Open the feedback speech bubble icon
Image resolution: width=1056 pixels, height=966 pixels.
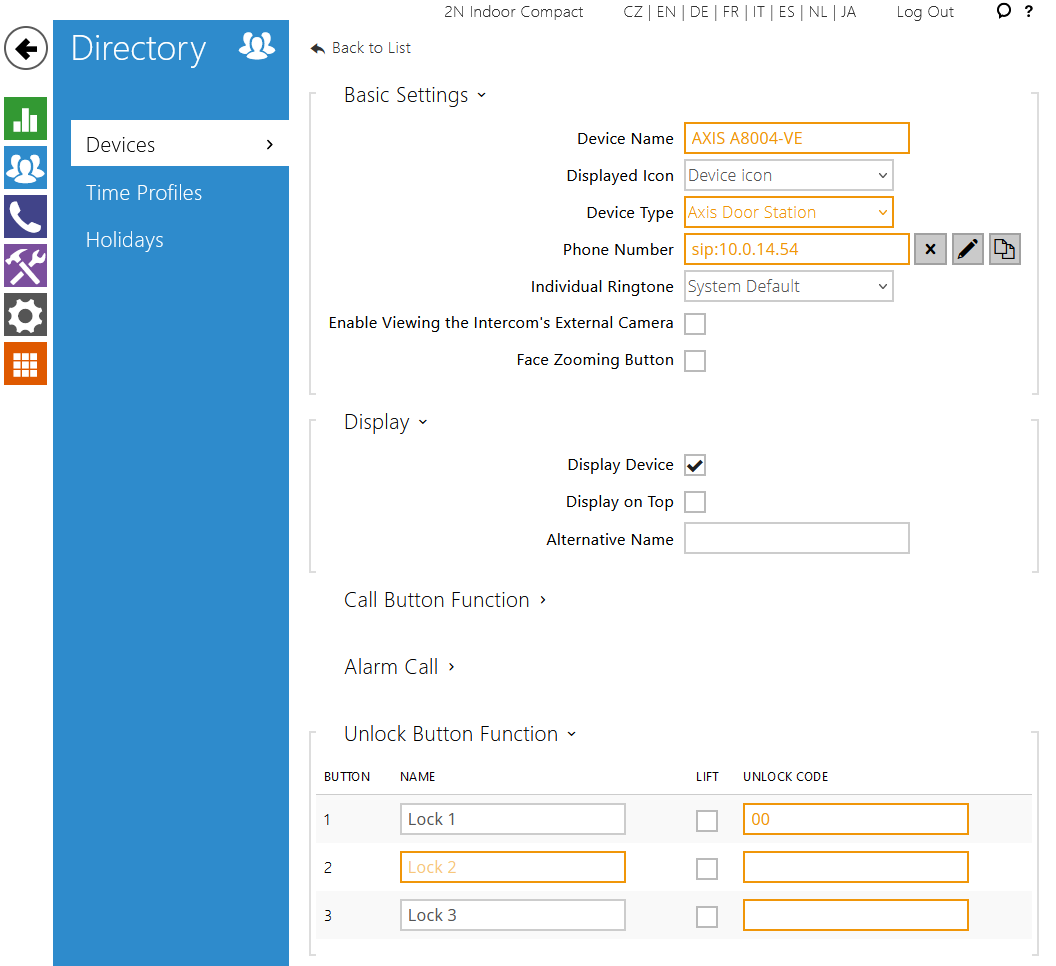(1003, 11)
